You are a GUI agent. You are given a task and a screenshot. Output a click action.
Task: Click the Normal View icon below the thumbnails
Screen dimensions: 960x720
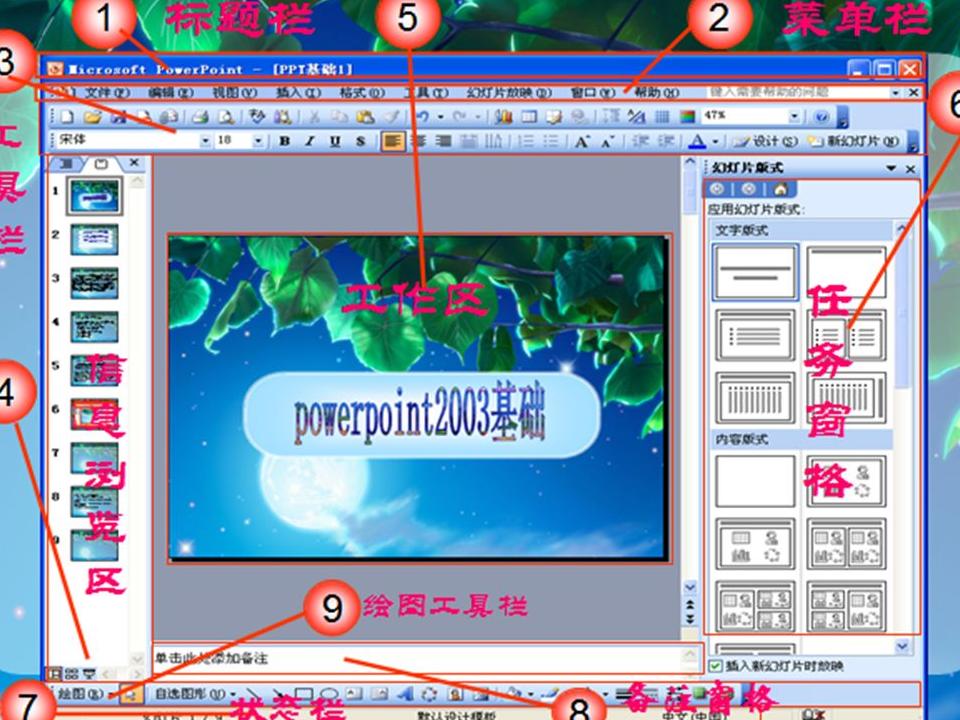[x=54, y=674]
